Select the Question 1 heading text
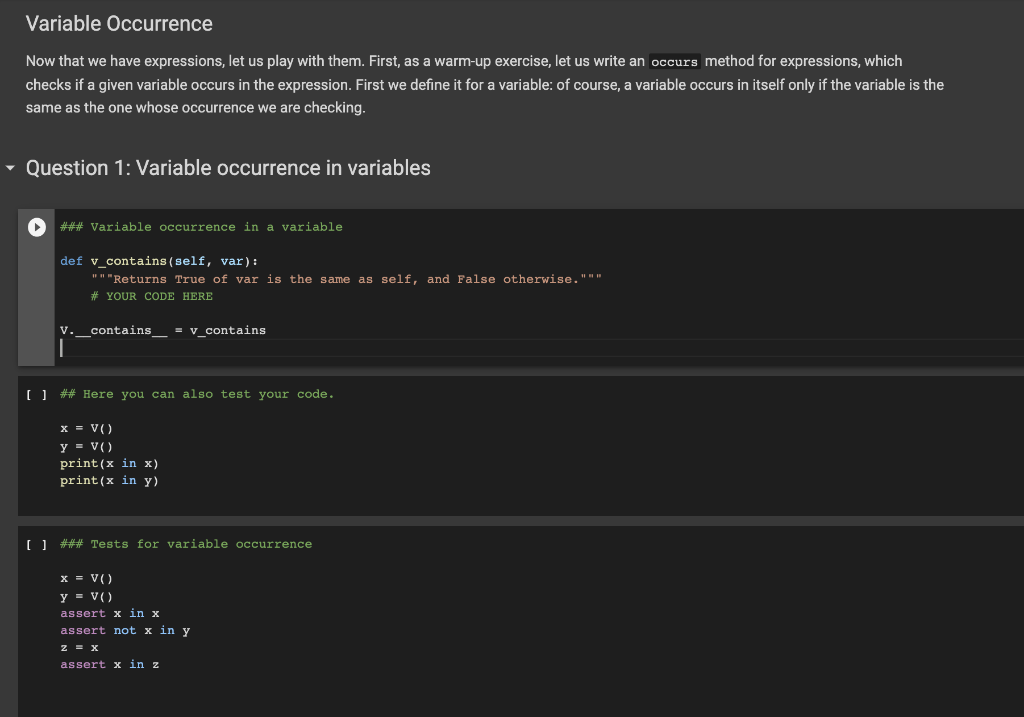Screen dimensions: 1024x717 click(230, 168)
